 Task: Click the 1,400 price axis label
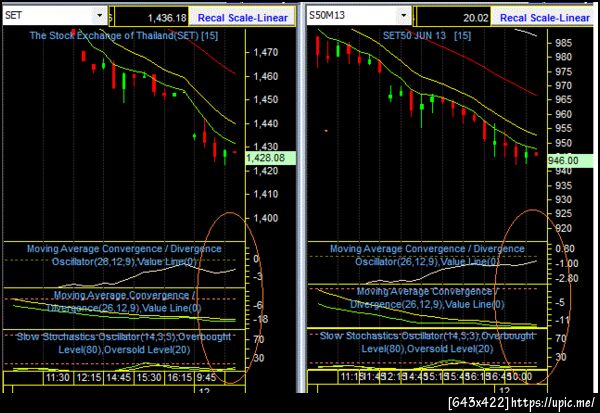pyautogui.click(x=266, y=218)
